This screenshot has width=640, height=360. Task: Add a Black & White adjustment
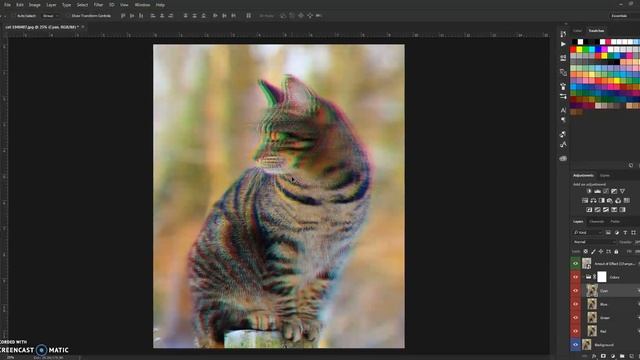click(x=602, y=201)
